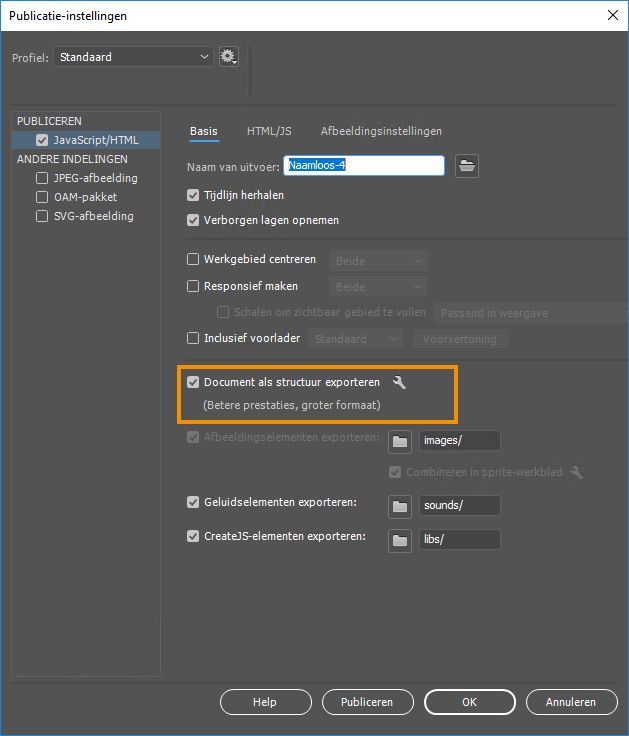
Task: Click the libs/ path field
Action: click(x=460, y=539)
